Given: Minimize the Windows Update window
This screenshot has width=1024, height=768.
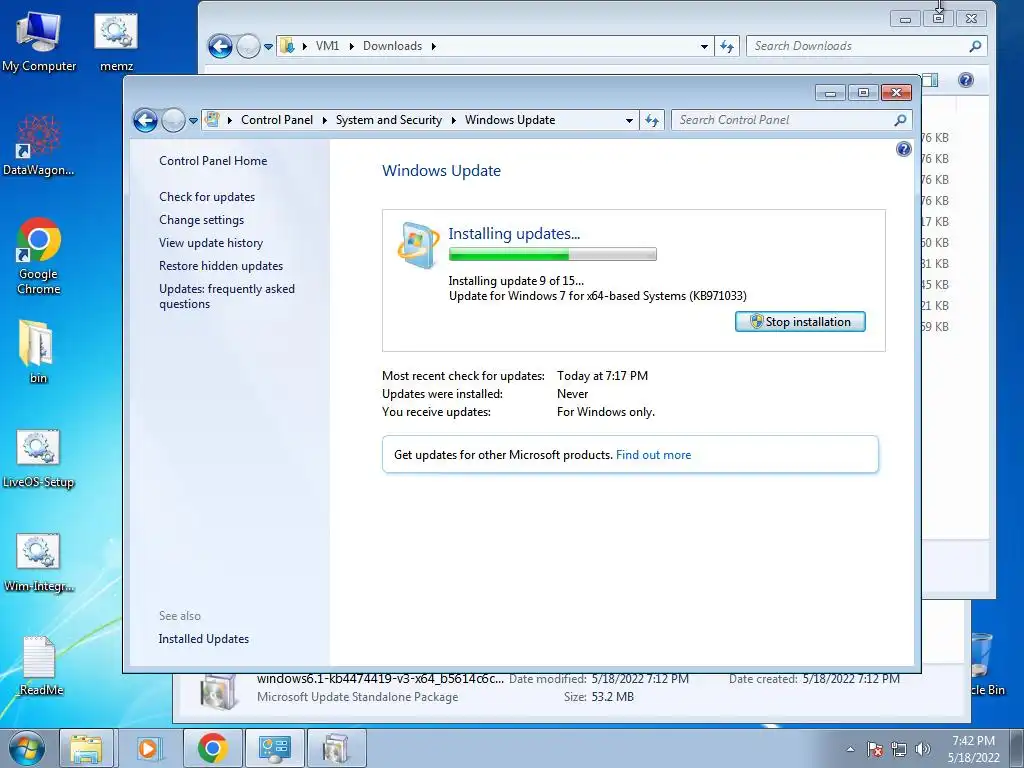Looking at the screenshot, I should click(830, 93).
